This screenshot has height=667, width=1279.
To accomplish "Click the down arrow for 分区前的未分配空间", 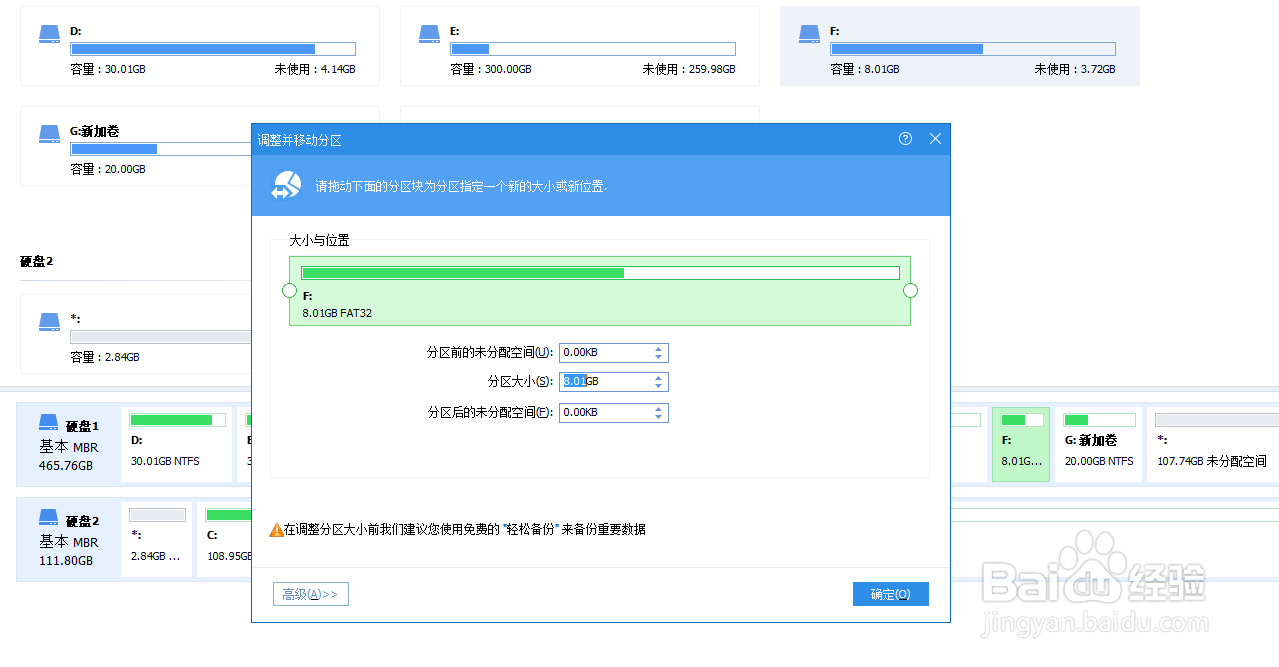I will tap(658, 356).
